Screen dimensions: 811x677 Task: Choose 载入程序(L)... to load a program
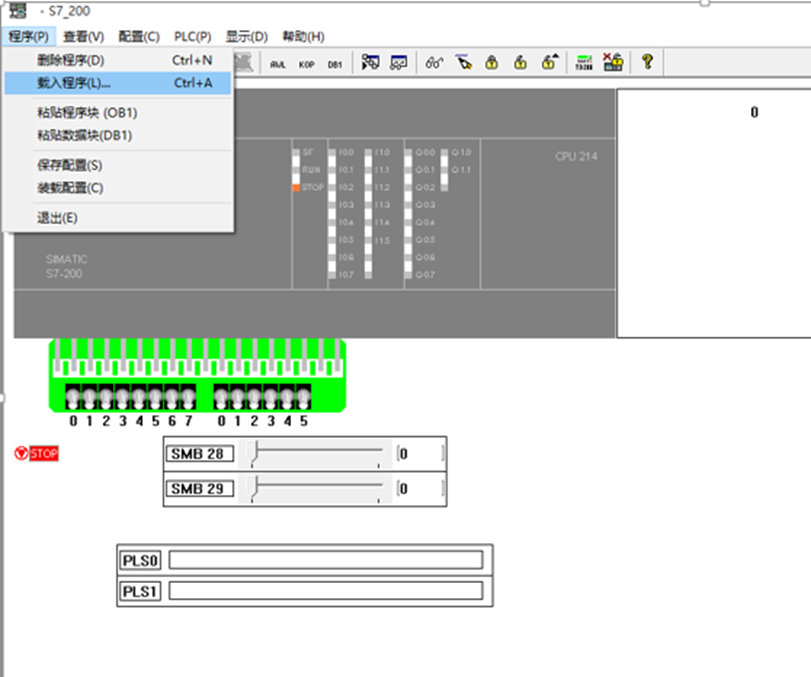pos(118,83)
